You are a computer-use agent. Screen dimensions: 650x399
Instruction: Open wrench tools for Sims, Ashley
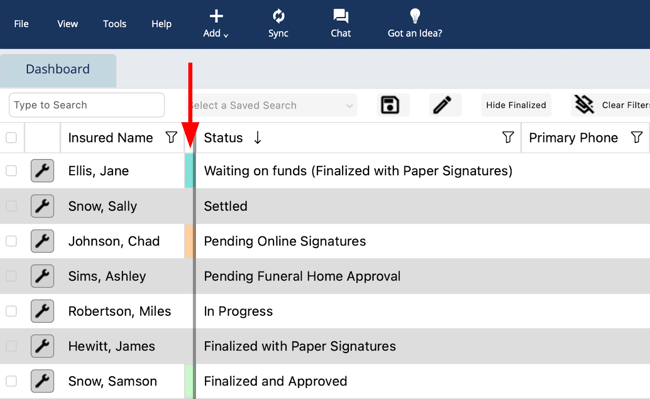pyautogui.click(x=42, y=276)
